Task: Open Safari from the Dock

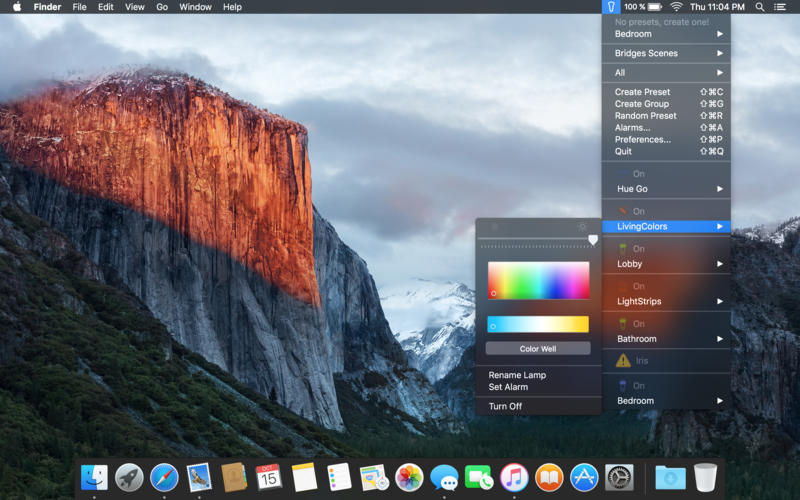Action: pyautogui.click(x=164, y=477)
